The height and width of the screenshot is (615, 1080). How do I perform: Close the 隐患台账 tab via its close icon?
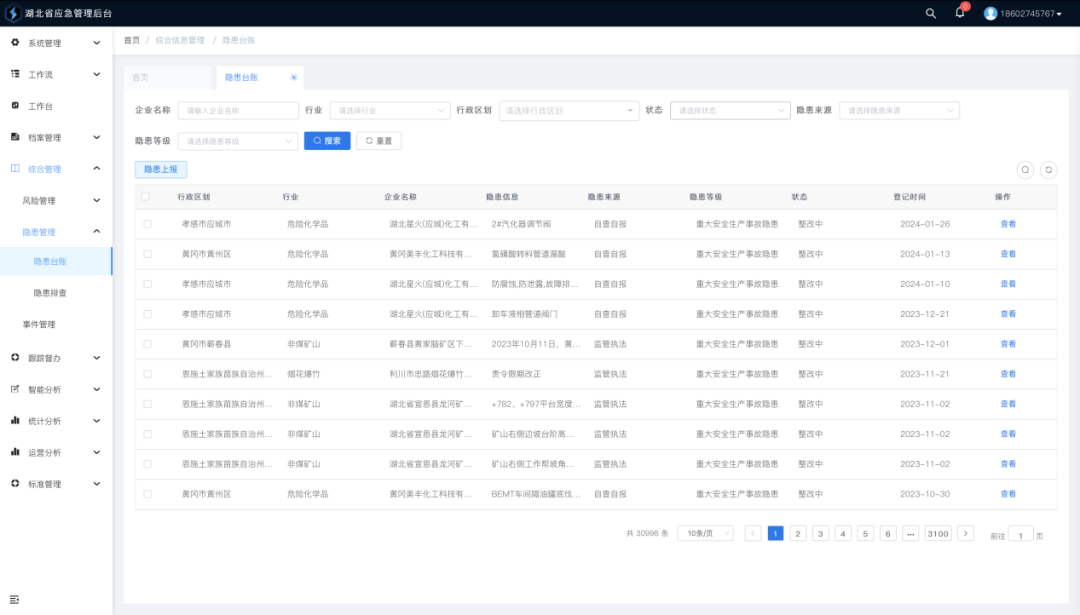click(x=293, y=77)
